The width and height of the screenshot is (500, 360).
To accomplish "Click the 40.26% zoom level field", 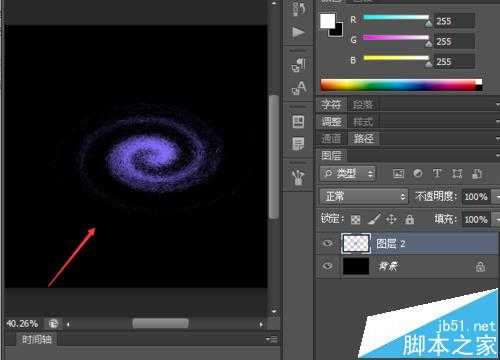I will coord(22,324).
